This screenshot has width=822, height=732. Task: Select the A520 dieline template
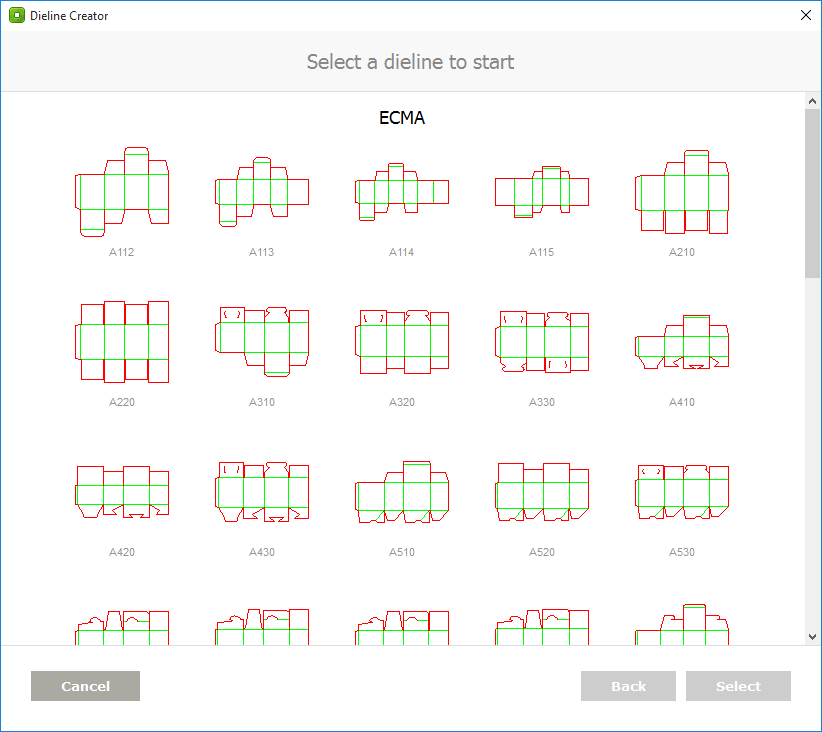pos(542,492)
